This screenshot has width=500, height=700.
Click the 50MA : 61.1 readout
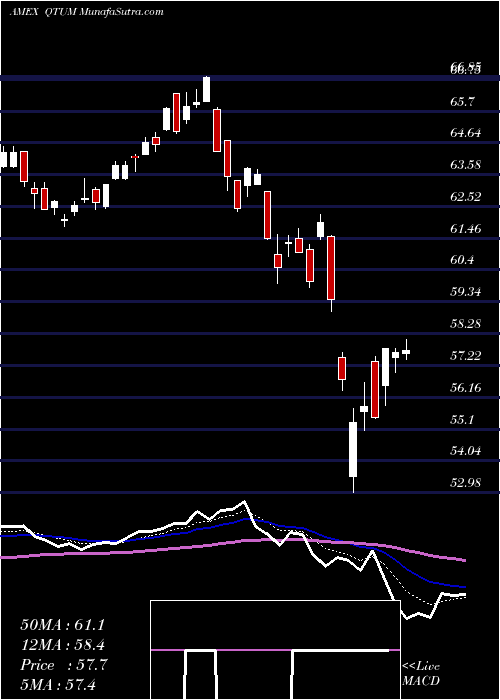tap(62, 625)
